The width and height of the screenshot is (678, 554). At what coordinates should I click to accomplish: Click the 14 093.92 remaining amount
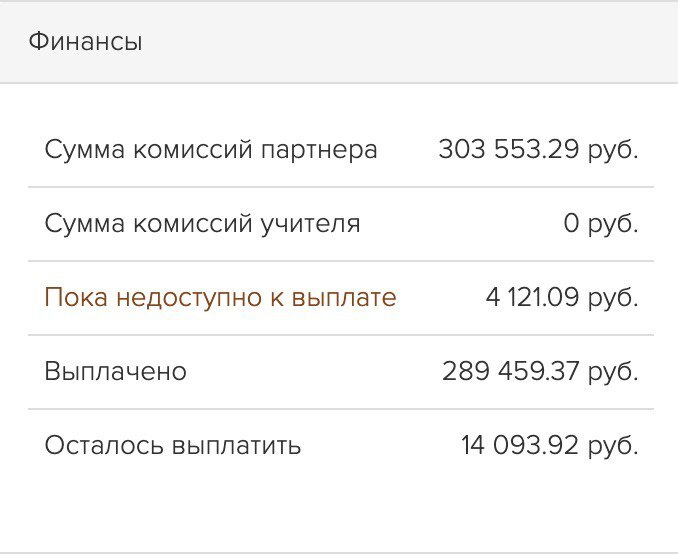[520, 446]
